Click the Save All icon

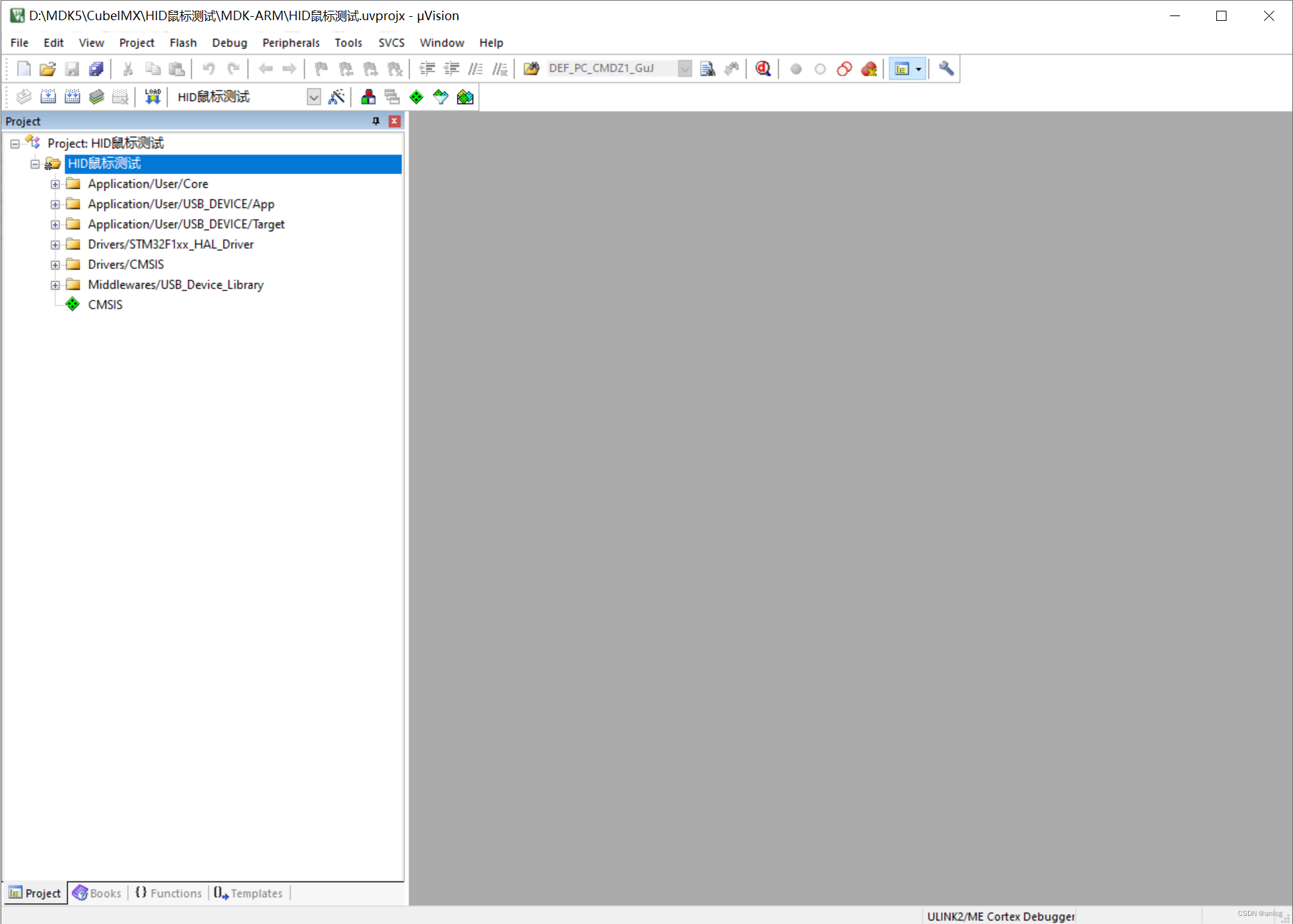96,69
